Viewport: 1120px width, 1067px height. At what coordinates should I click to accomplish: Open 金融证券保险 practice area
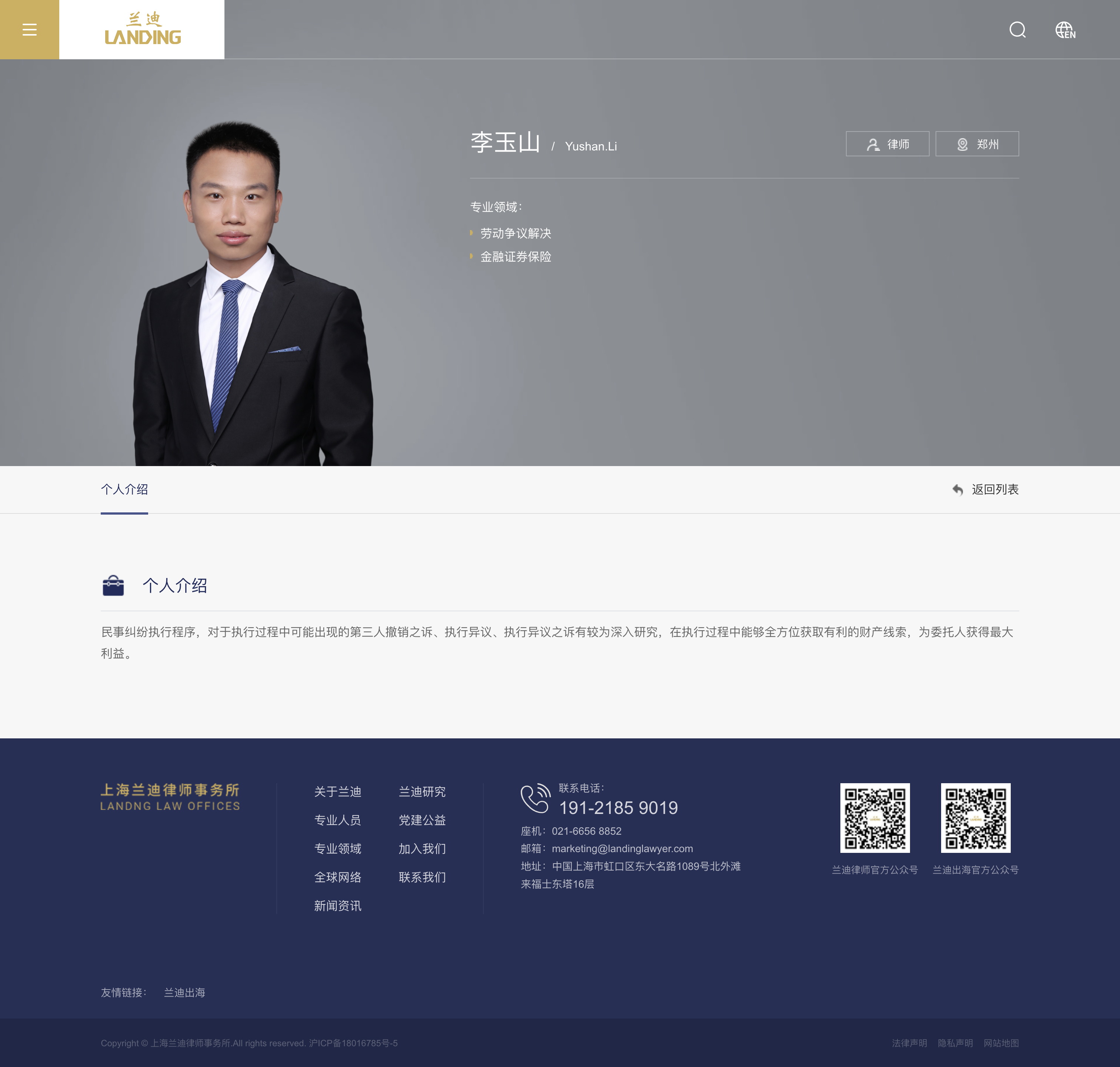pyautogui.click(x=516, y=256)
